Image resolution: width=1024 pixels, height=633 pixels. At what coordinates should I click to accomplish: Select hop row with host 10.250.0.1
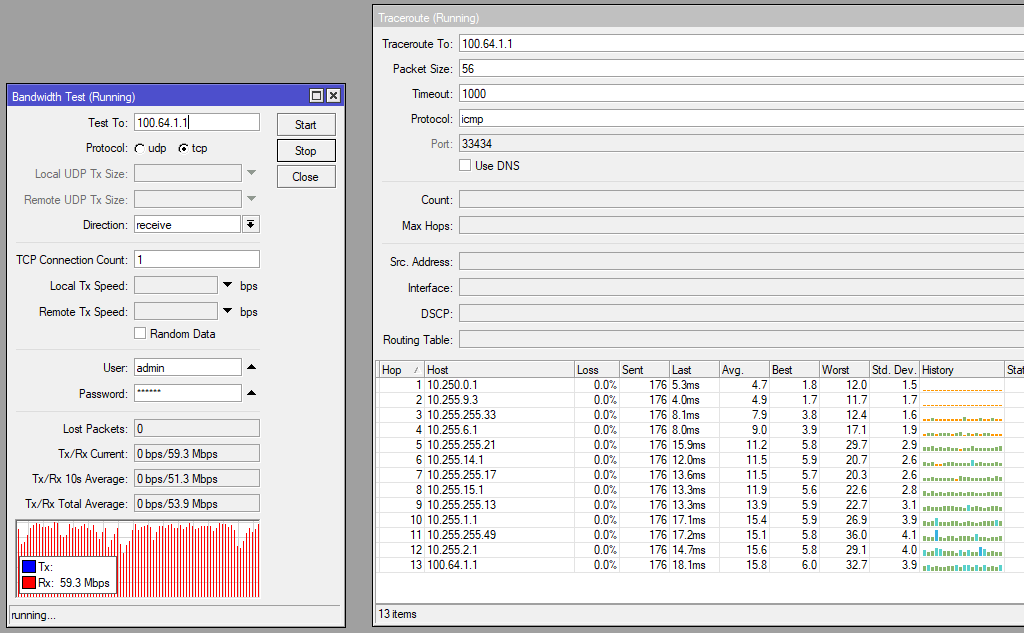(700, 385)
